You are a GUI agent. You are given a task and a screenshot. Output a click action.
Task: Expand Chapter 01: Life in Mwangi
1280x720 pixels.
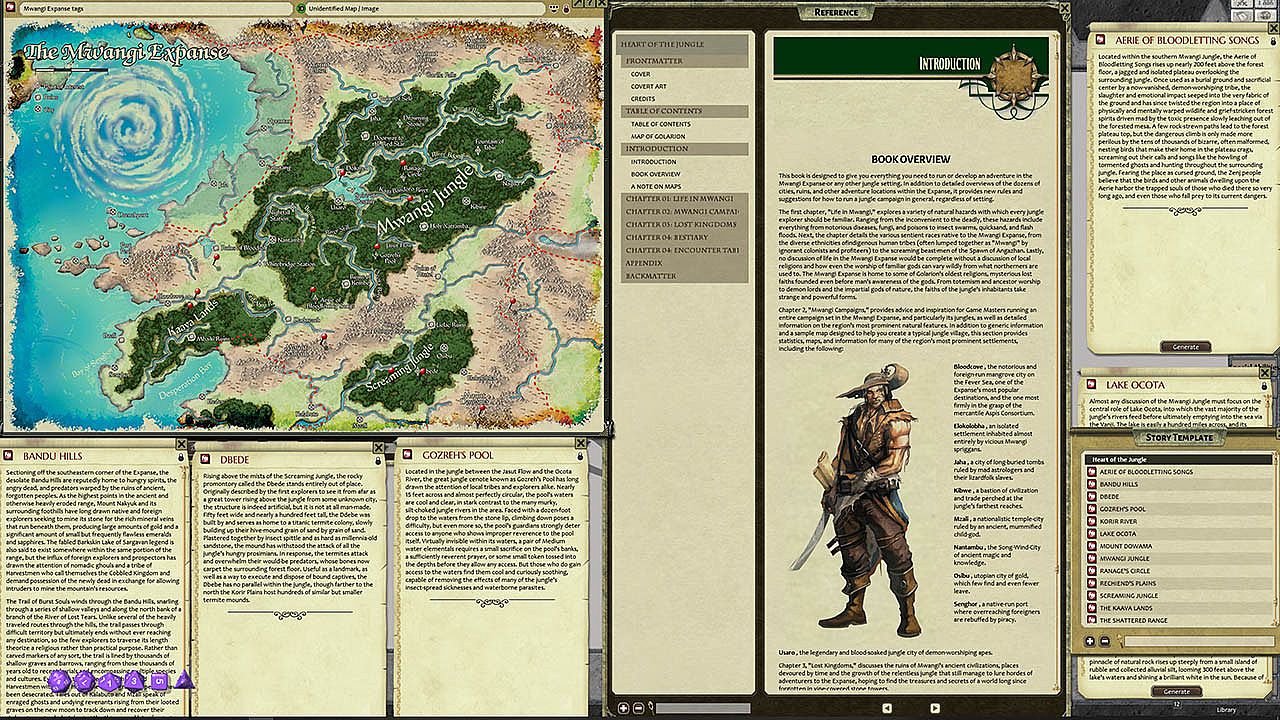coord(684,199)
